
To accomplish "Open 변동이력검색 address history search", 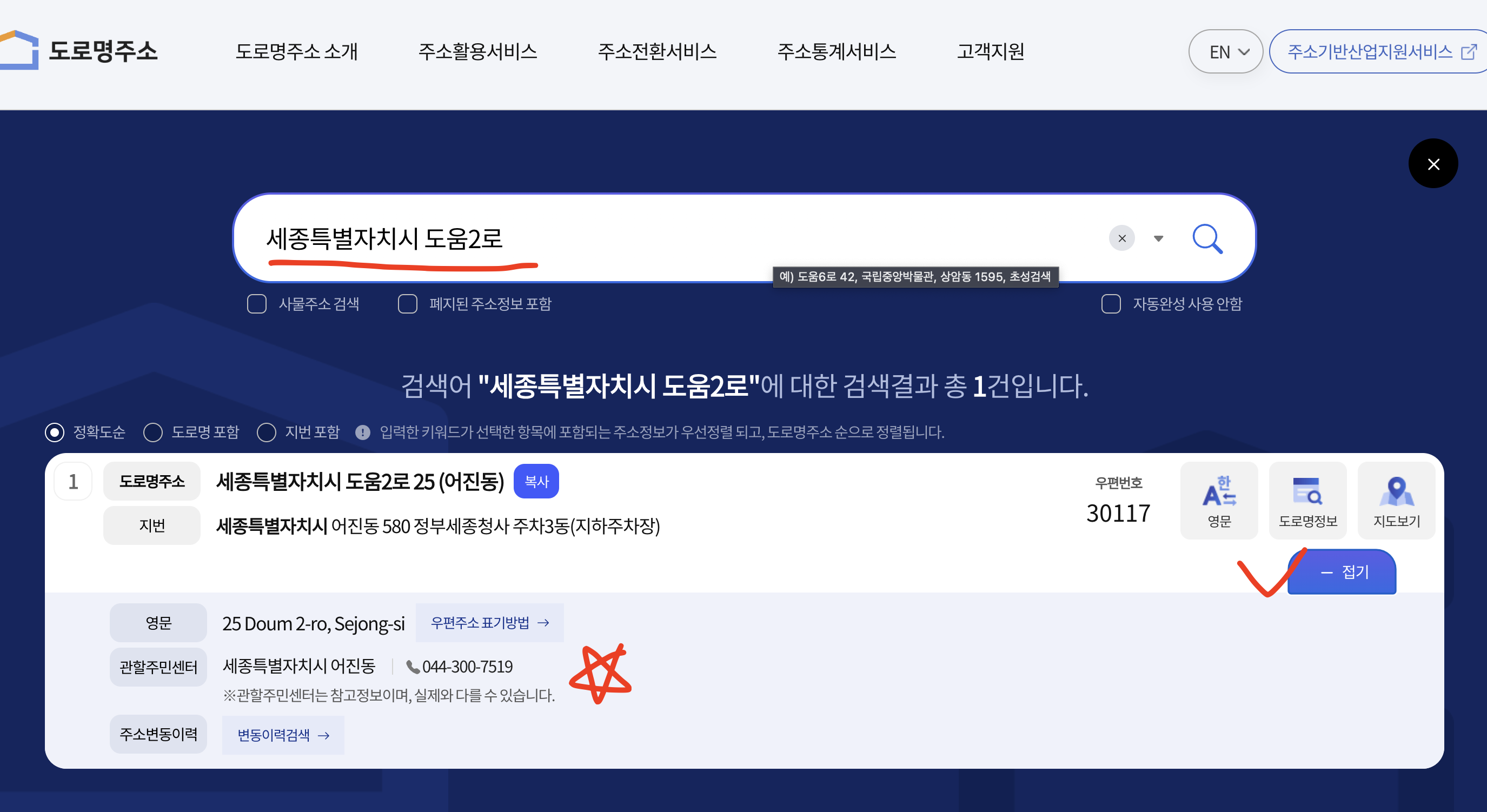I will (x=282, y=735).
